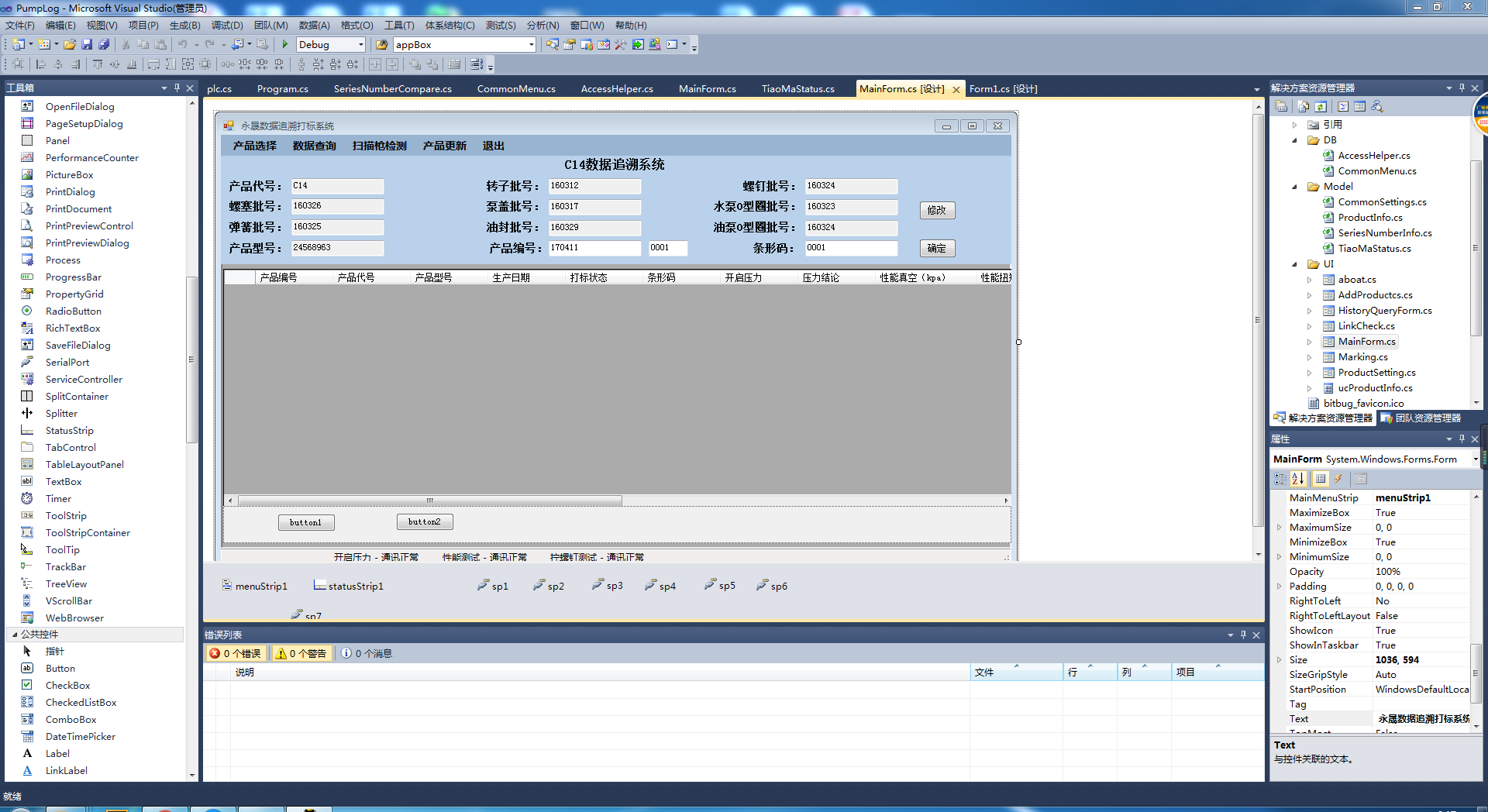Viewport: 1488px width, 812px height.
Task: Click the View Class Diagram icon
Action: (1377, 107)
